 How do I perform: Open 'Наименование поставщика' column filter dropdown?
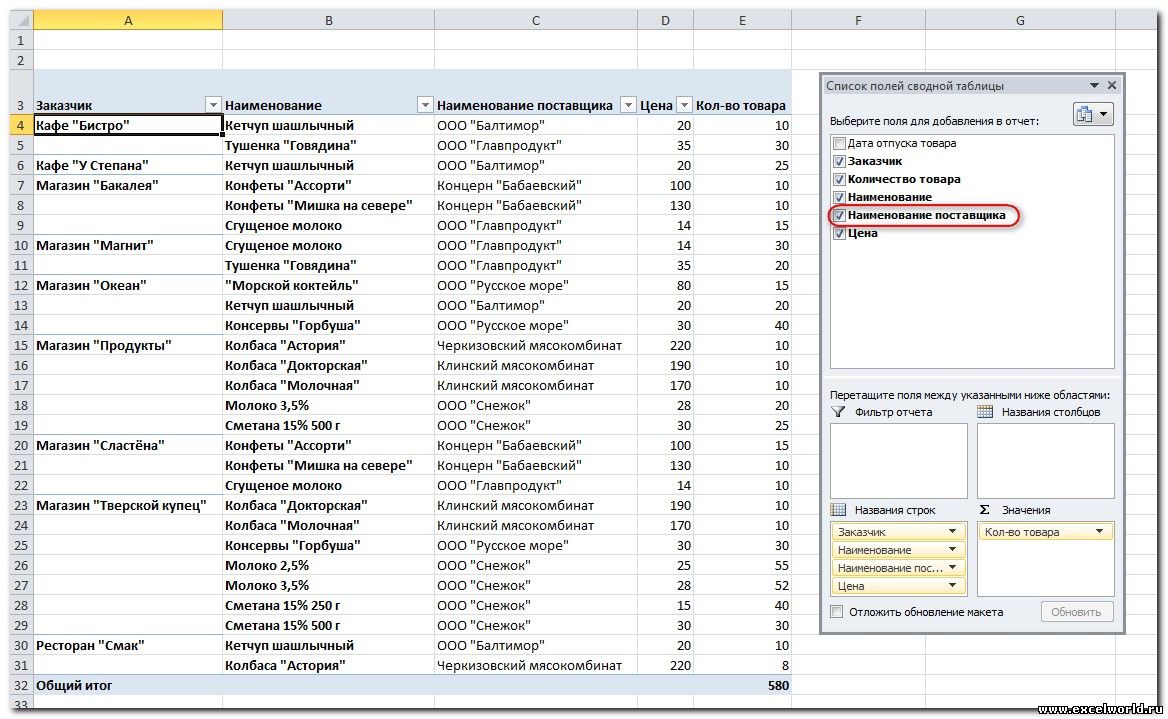(x=628, y=105)
